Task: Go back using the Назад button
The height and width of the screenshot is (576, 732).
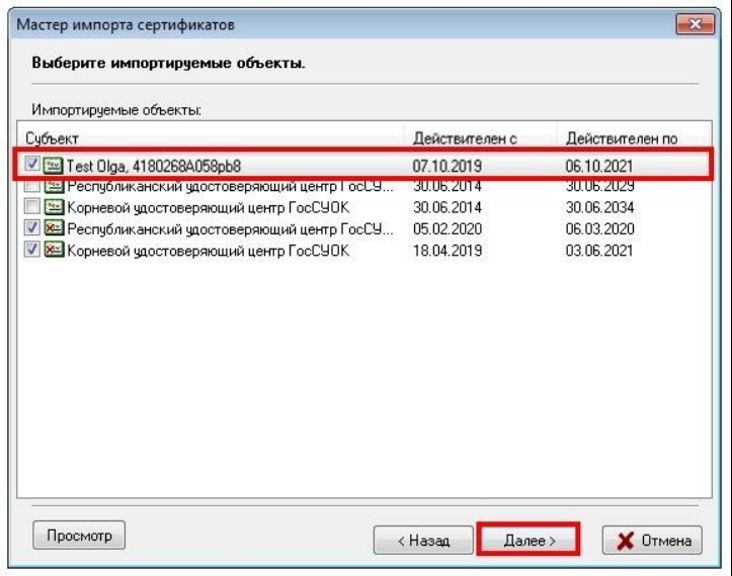Action: coord(422,540)
